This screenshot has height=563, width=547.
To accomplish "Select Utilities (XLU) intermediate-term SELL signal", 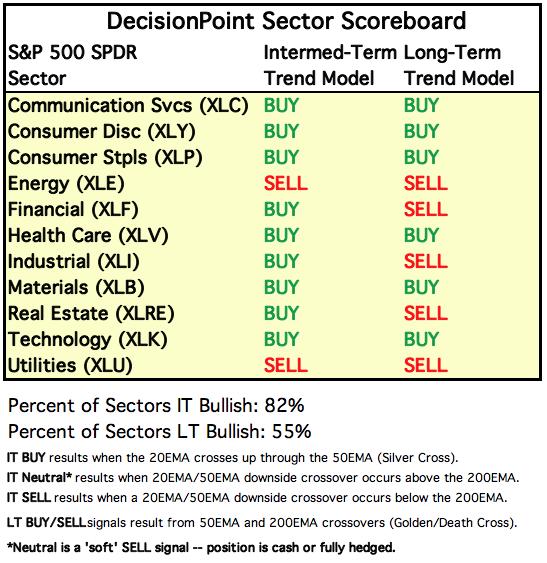I will (x=286, y=365).
